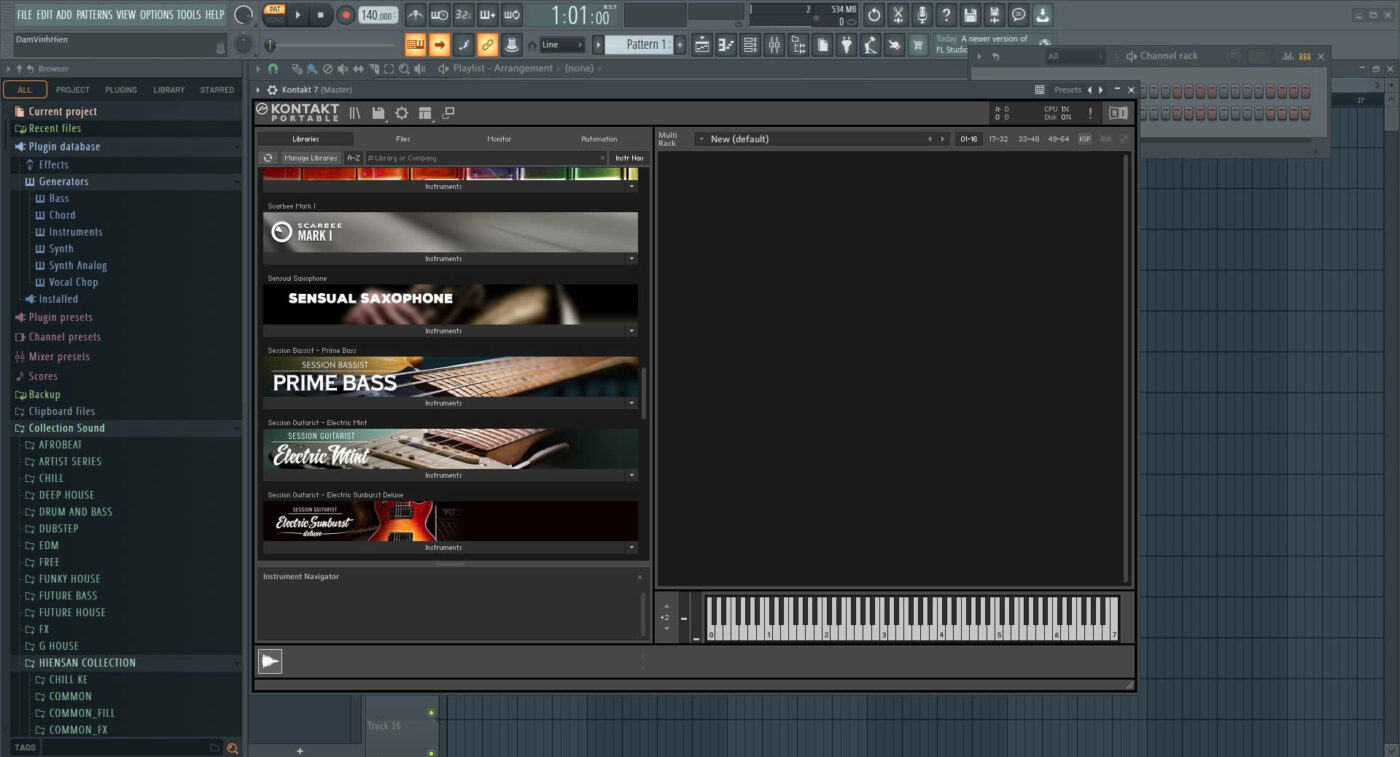The height and width of the screenshot is (757, 1400).
Task: Toggle the orange arrow auto-scroll button
Action: tap(439, 45)
